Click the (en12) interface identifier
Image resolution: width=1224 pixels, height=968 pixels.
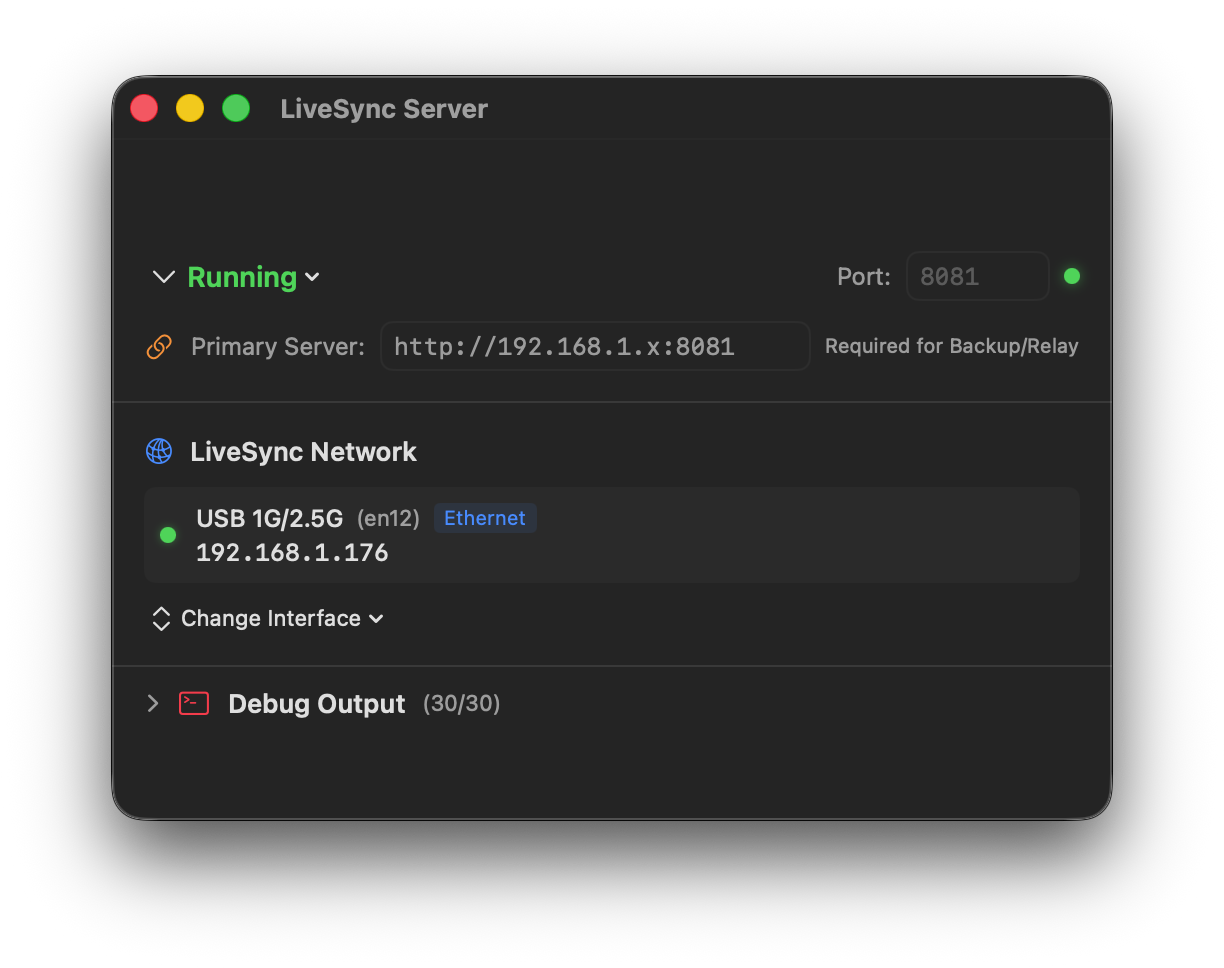pos(388,518)
